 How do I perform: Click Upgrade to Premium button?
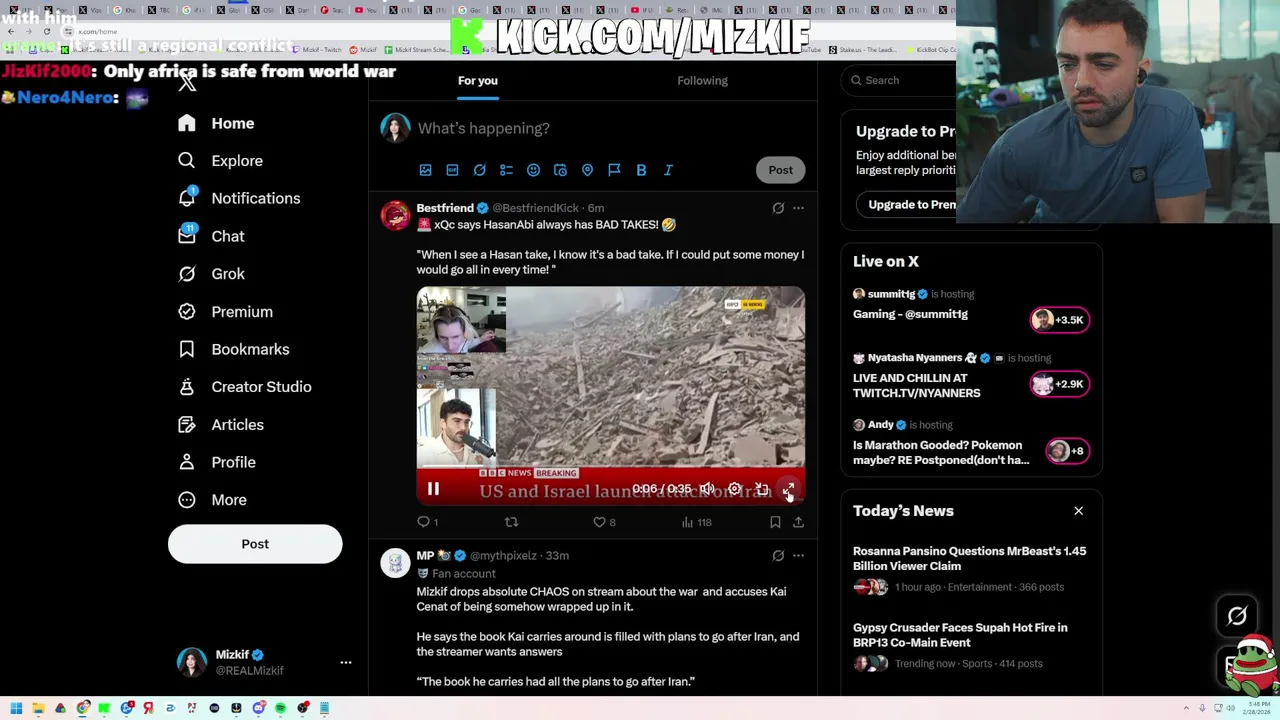click(908, 204)
